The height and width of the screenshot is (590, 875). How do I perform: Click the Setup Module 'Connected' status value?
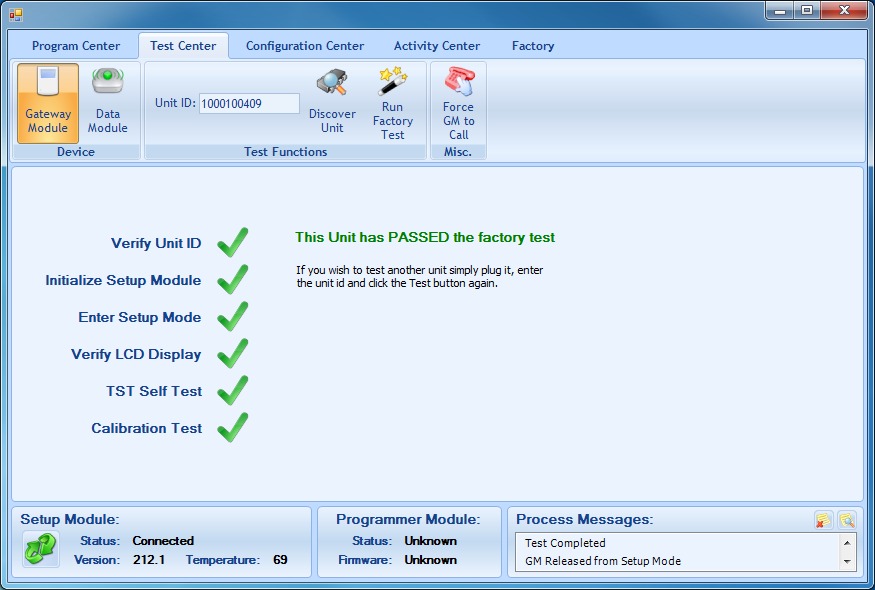[x=163, y=541]
